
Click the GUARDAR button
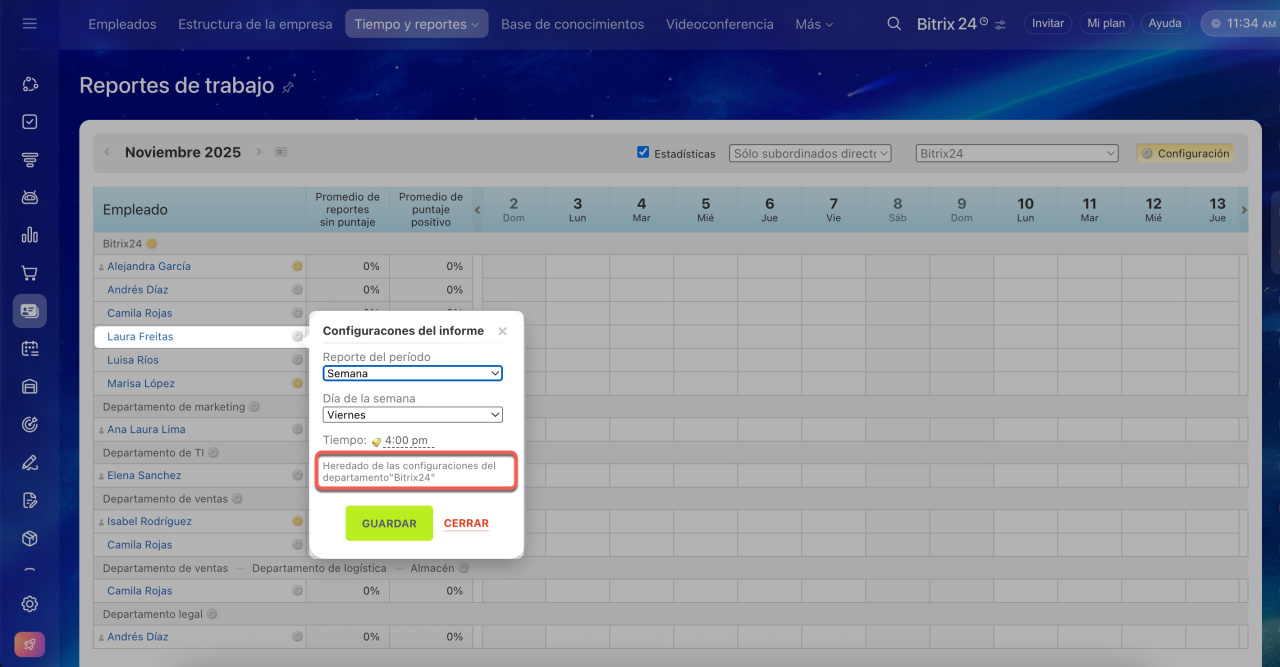389,523
